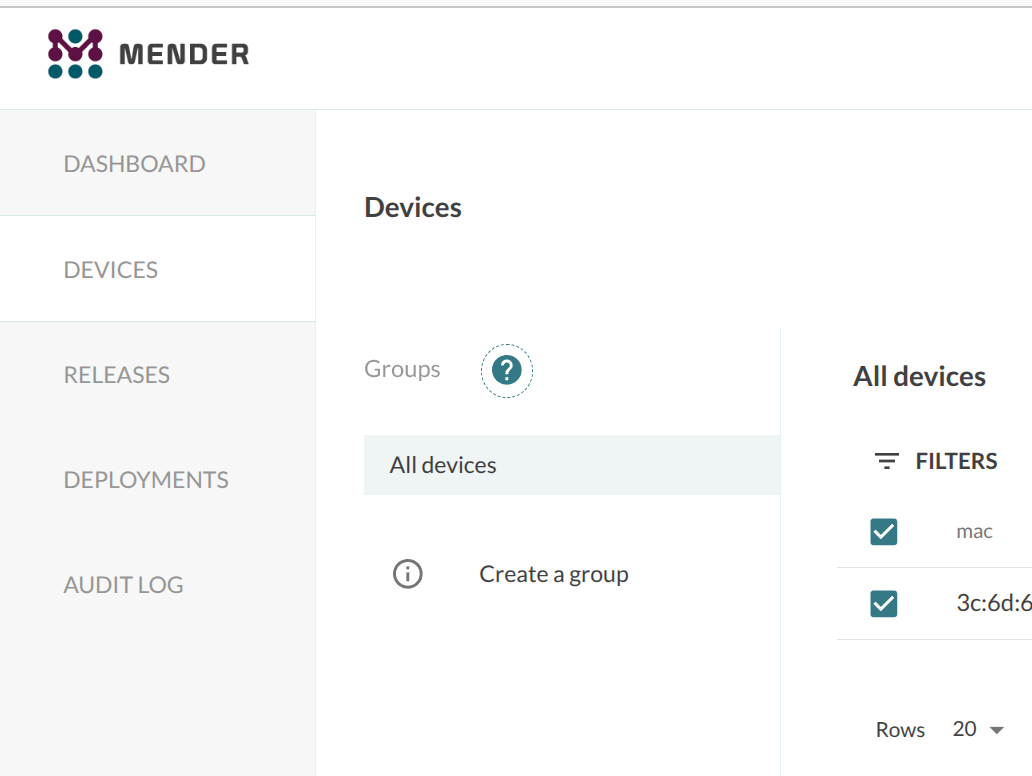Open the Groups help question-mark icon
This screenshot has width=1032, height=776.
507,371
